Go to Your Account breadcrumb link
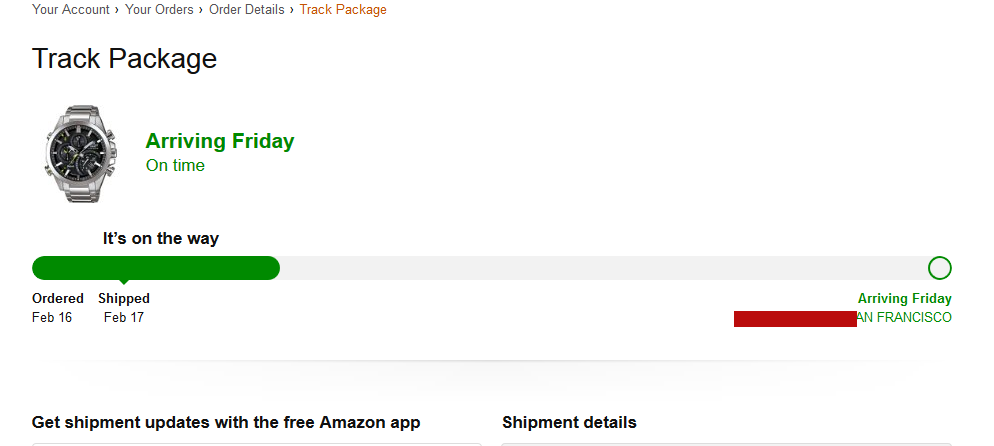The image size is (994, 446). click(71, 10)
